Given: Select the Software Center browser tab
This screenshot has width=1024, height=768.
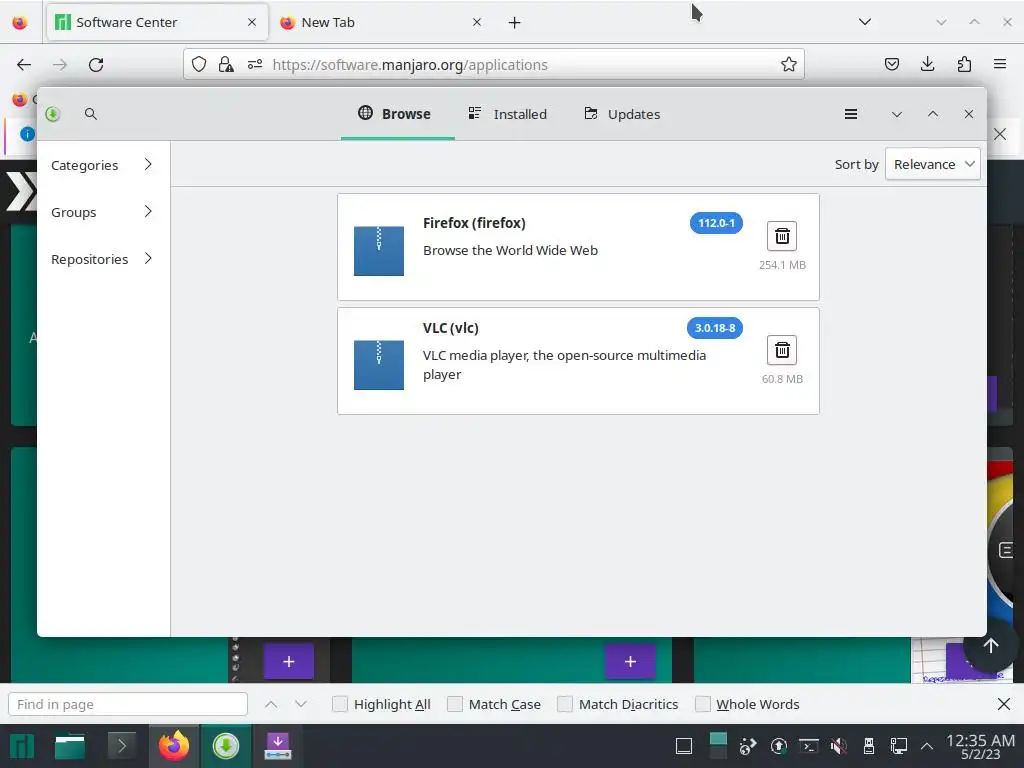Looking at the screenshot, I should [x=157, y=22].
